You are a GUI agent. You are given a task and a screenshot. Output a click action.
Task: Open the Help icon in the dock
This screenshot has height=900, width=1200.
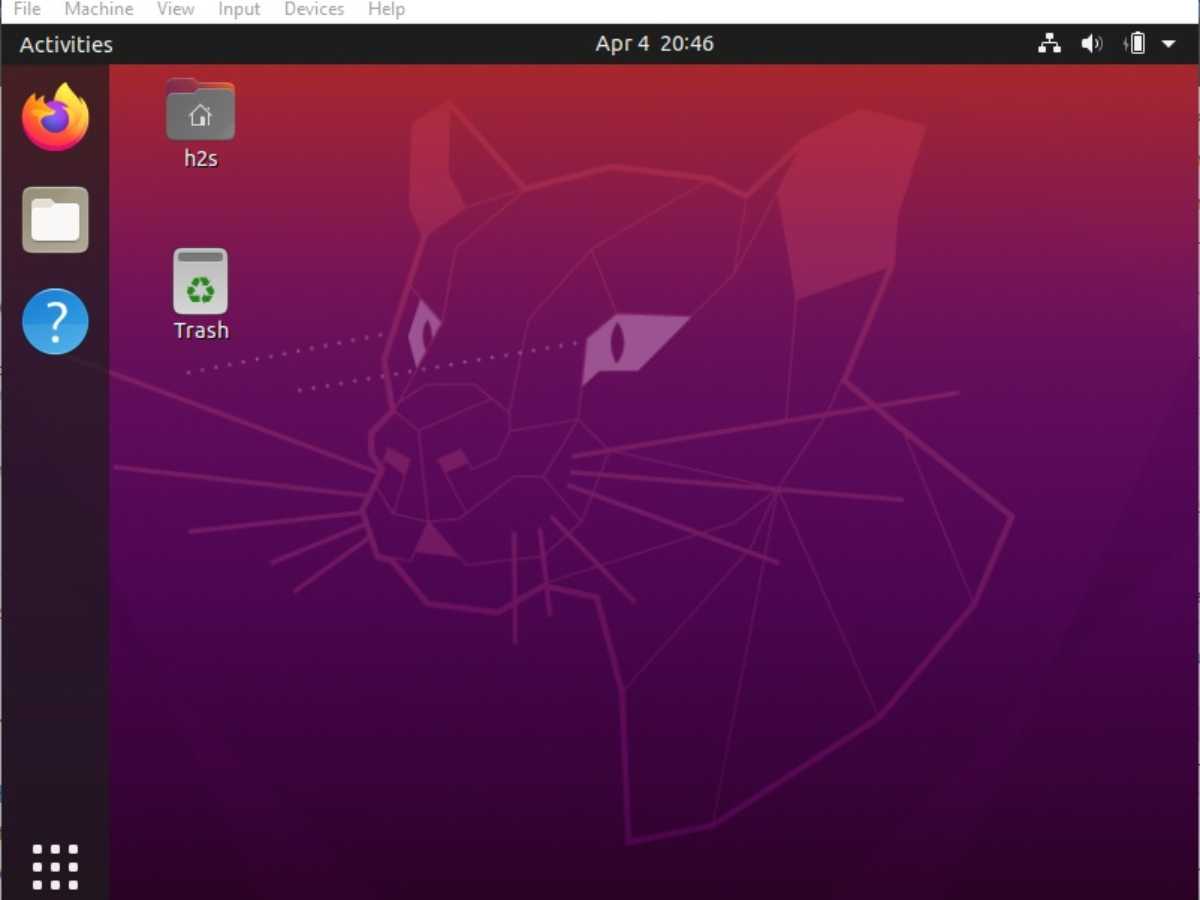click(56, 321)
